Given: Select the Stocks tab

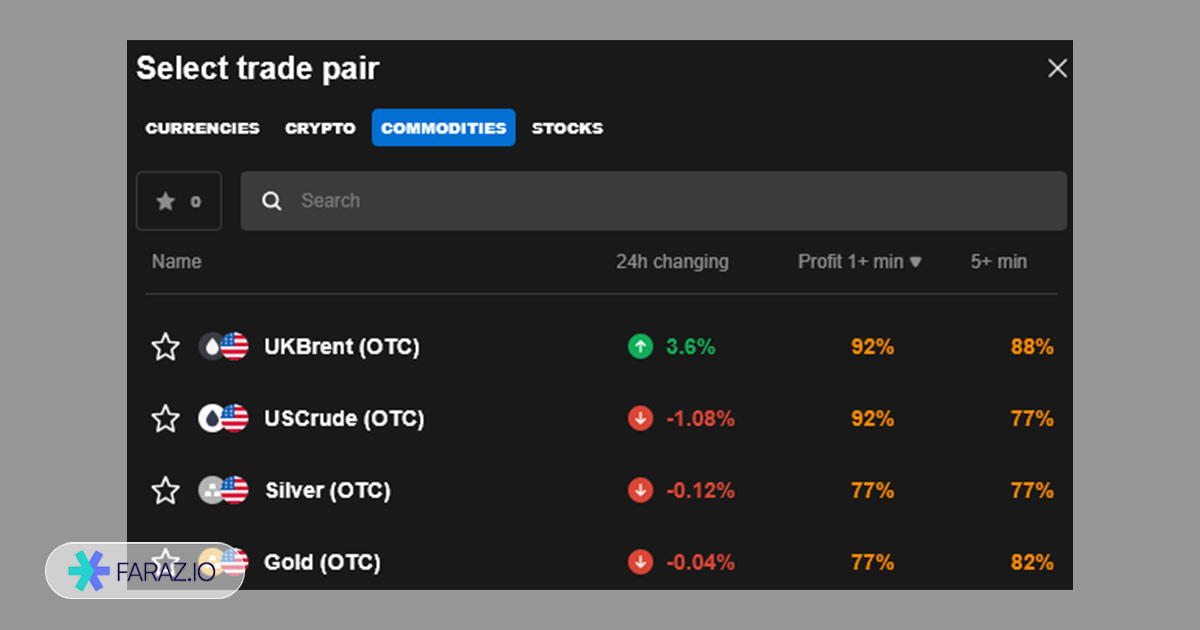Looking at the screenshot, I should 567,128.
